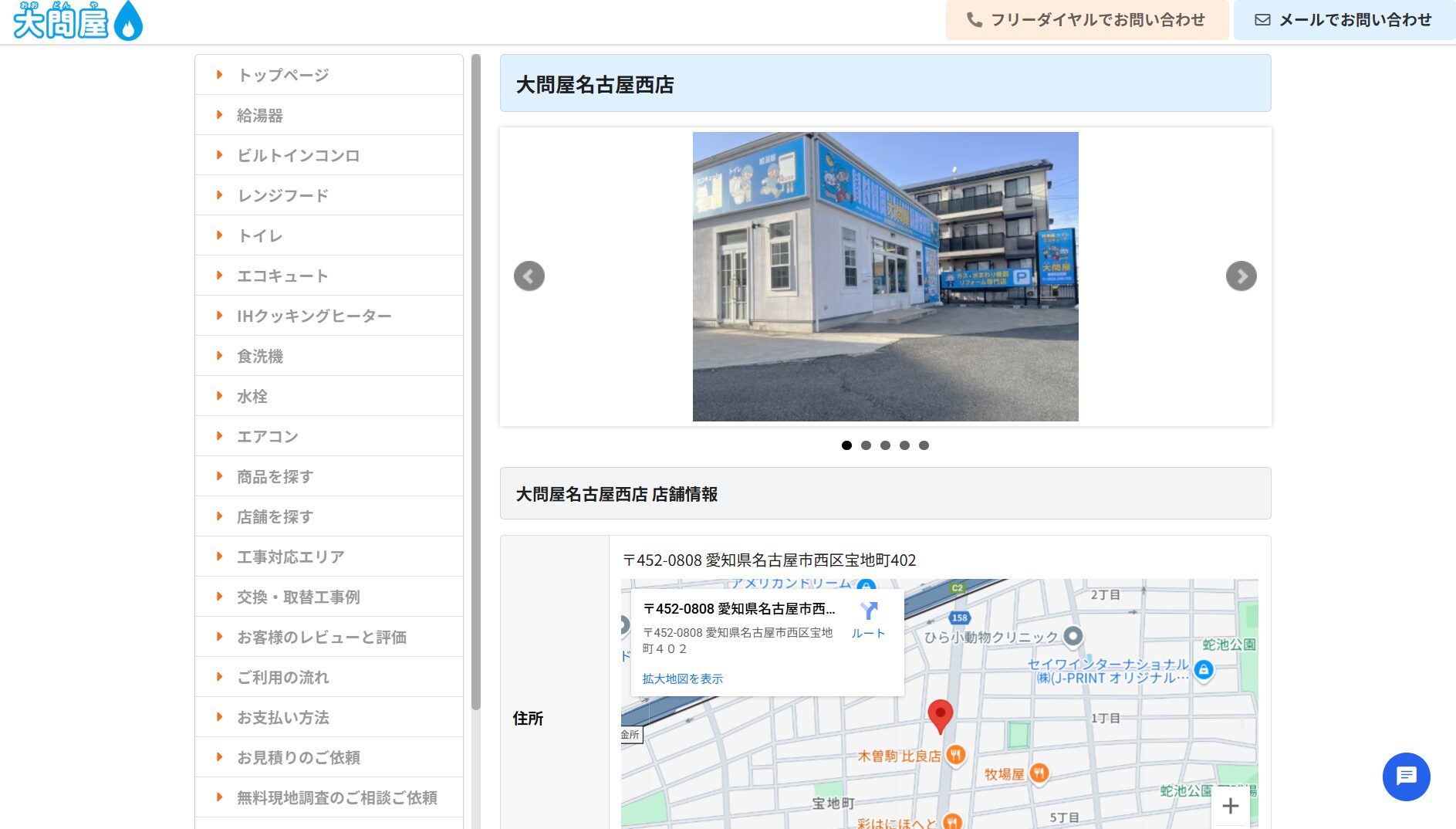Open the 水栓 menu item
This screenshot has width=1456, height=829.
click(x=329, y=396)
